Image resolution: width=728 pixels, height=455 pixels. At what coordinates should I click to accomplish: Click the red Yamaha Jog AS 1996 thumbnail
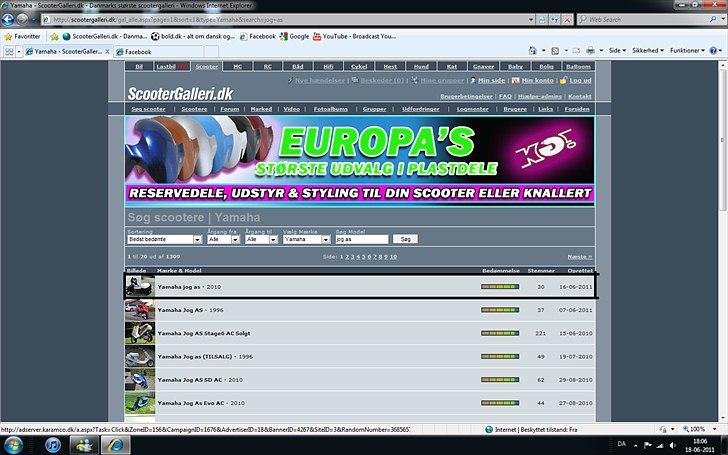(x=139, y=310)
